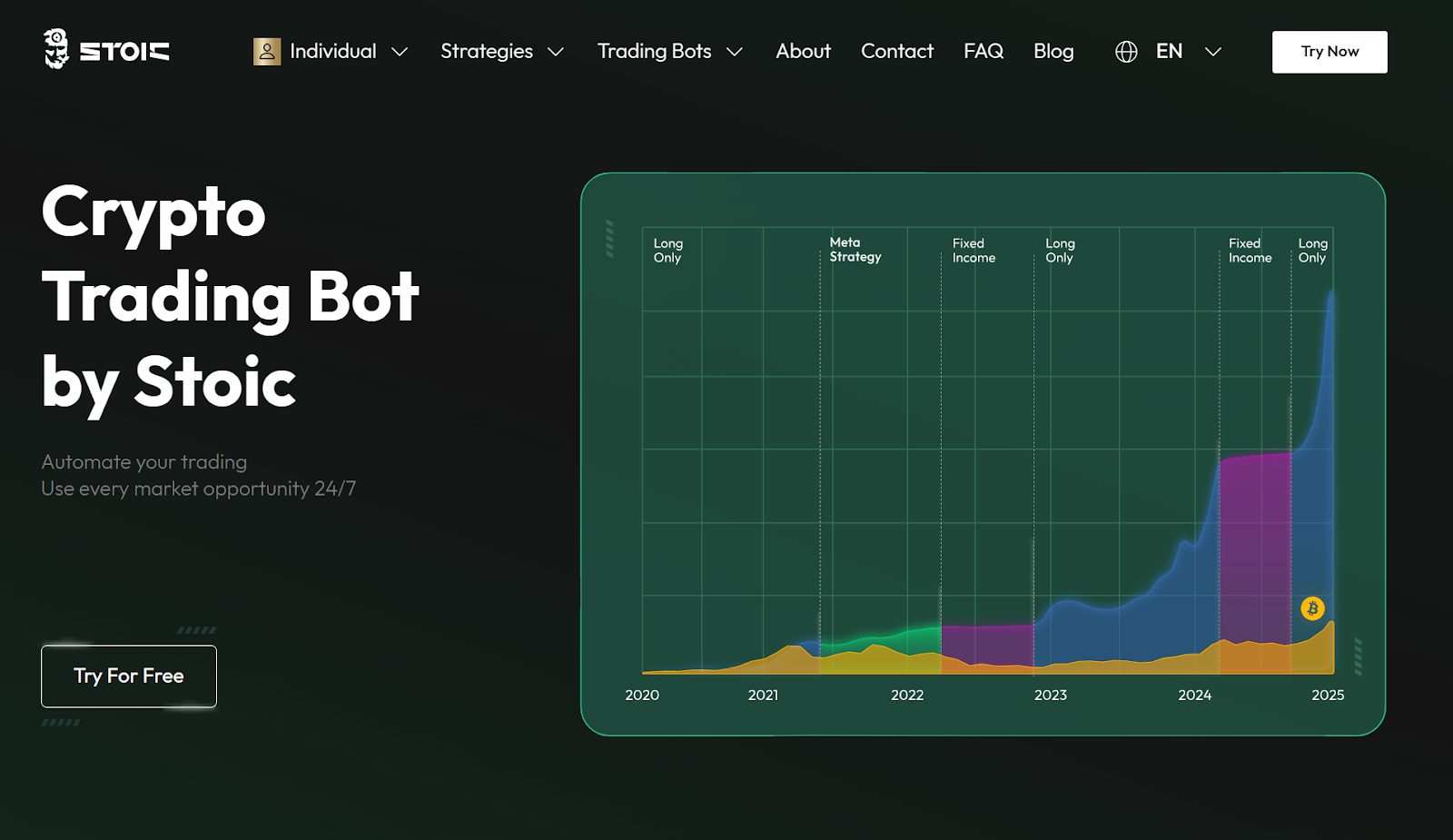Expand the Strategies dropdown chevron
The image size is (1453, 840).
pyautogui.click(x=556, y=52)
